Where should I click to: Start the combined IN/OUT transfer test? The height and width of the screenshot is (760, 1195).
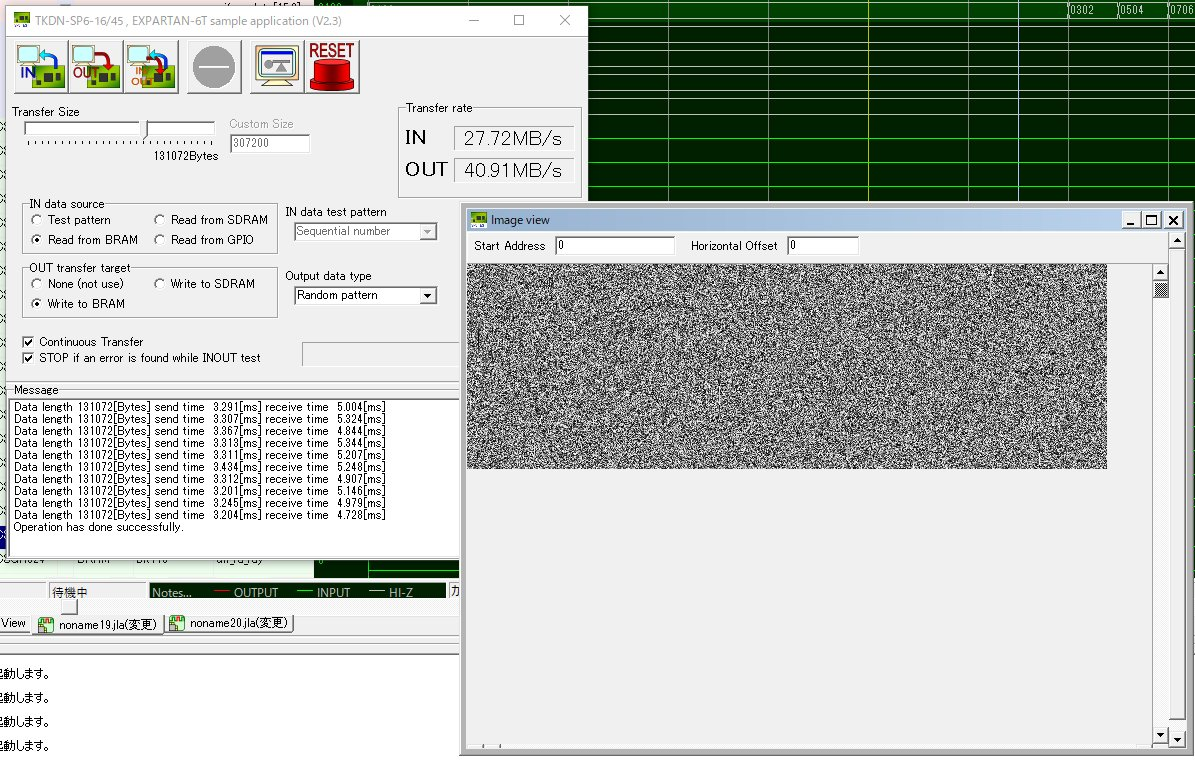(x=150, y=67)
